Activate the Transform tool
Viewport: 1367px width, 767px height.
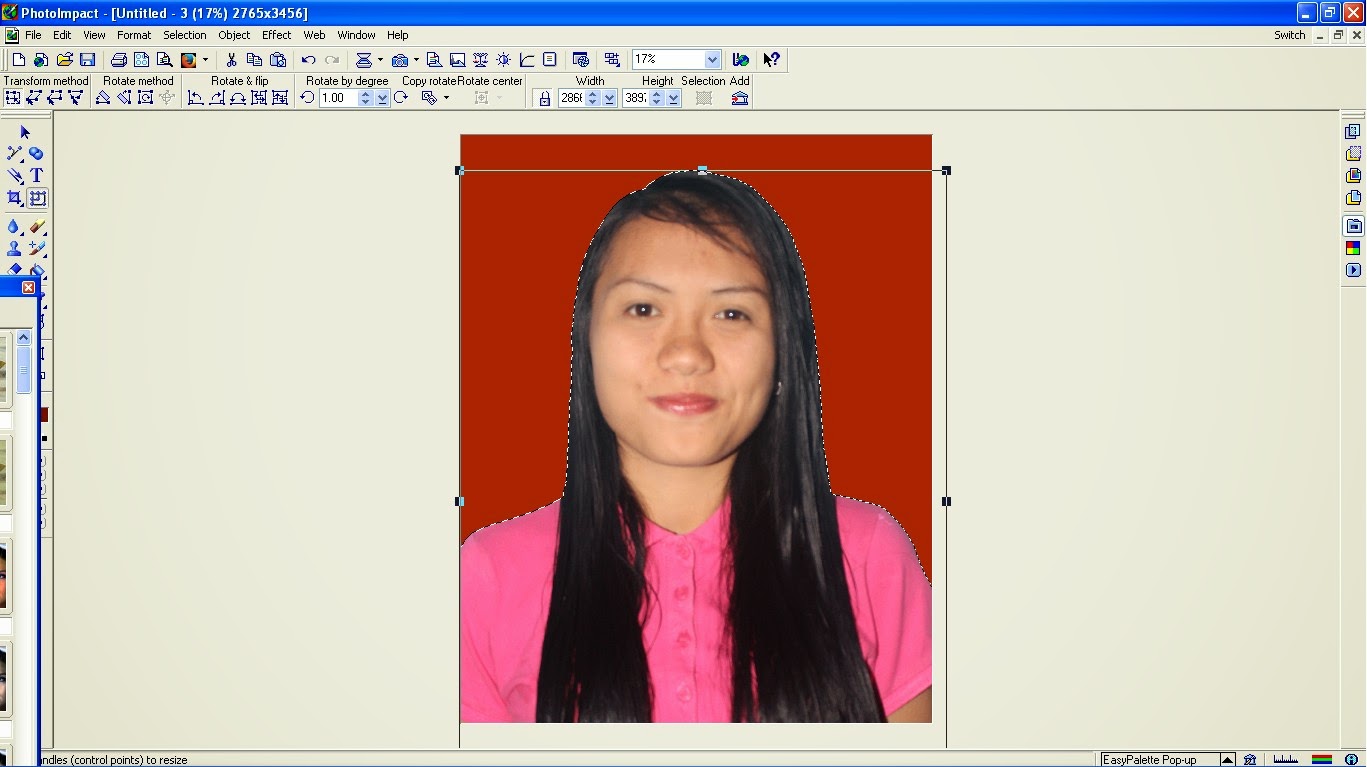point(36,197)
